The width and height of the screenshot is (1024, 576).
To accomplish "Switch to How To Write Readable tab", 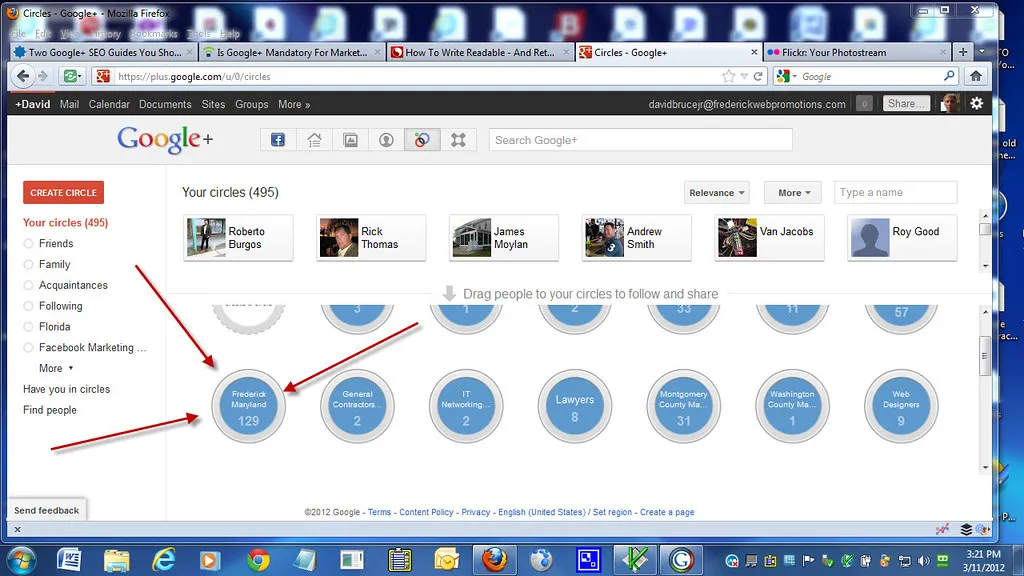I will pyautogui.click(x=480, y=52).
